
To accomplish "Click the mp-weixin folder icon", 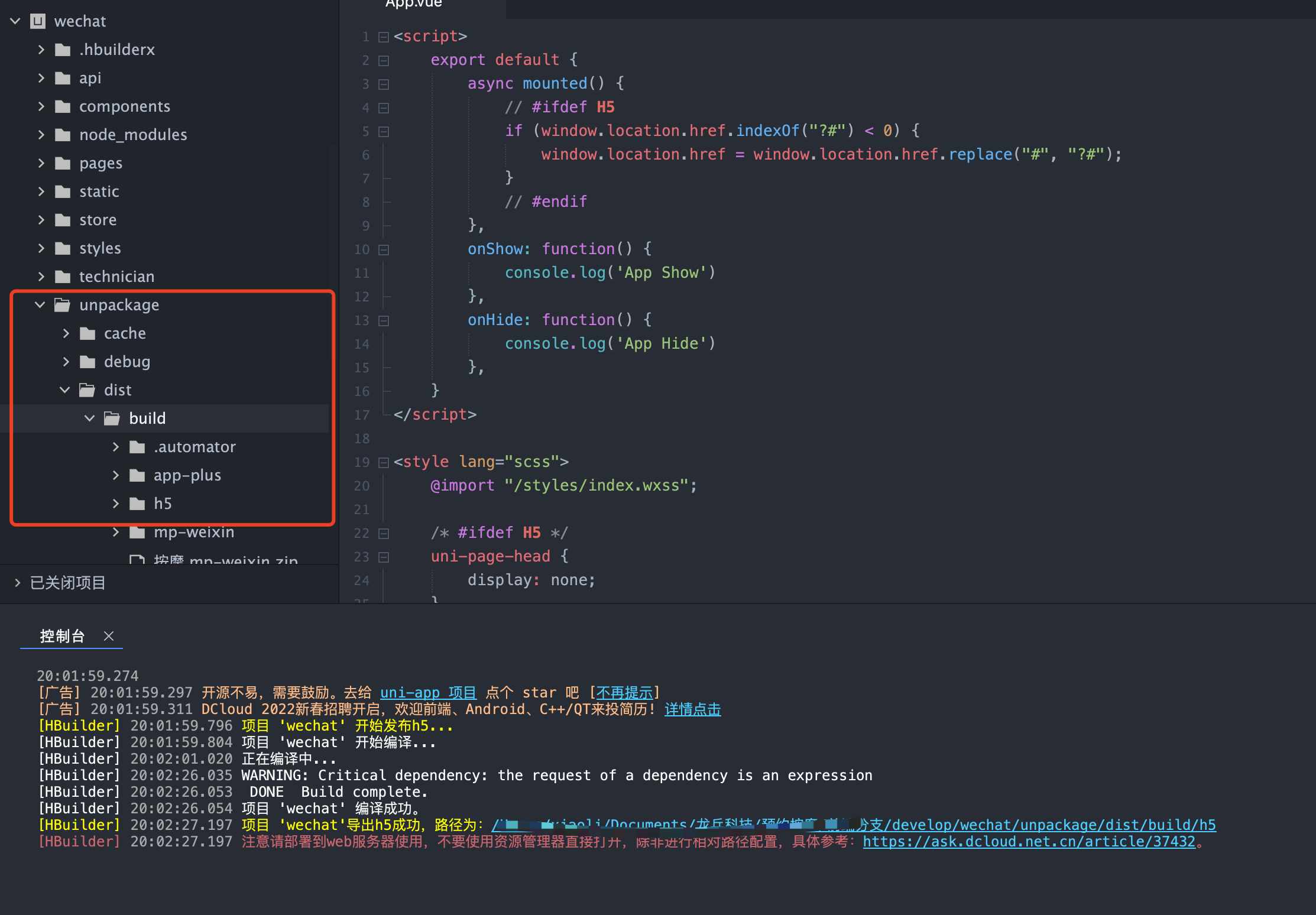I will [x=137, y=532].
